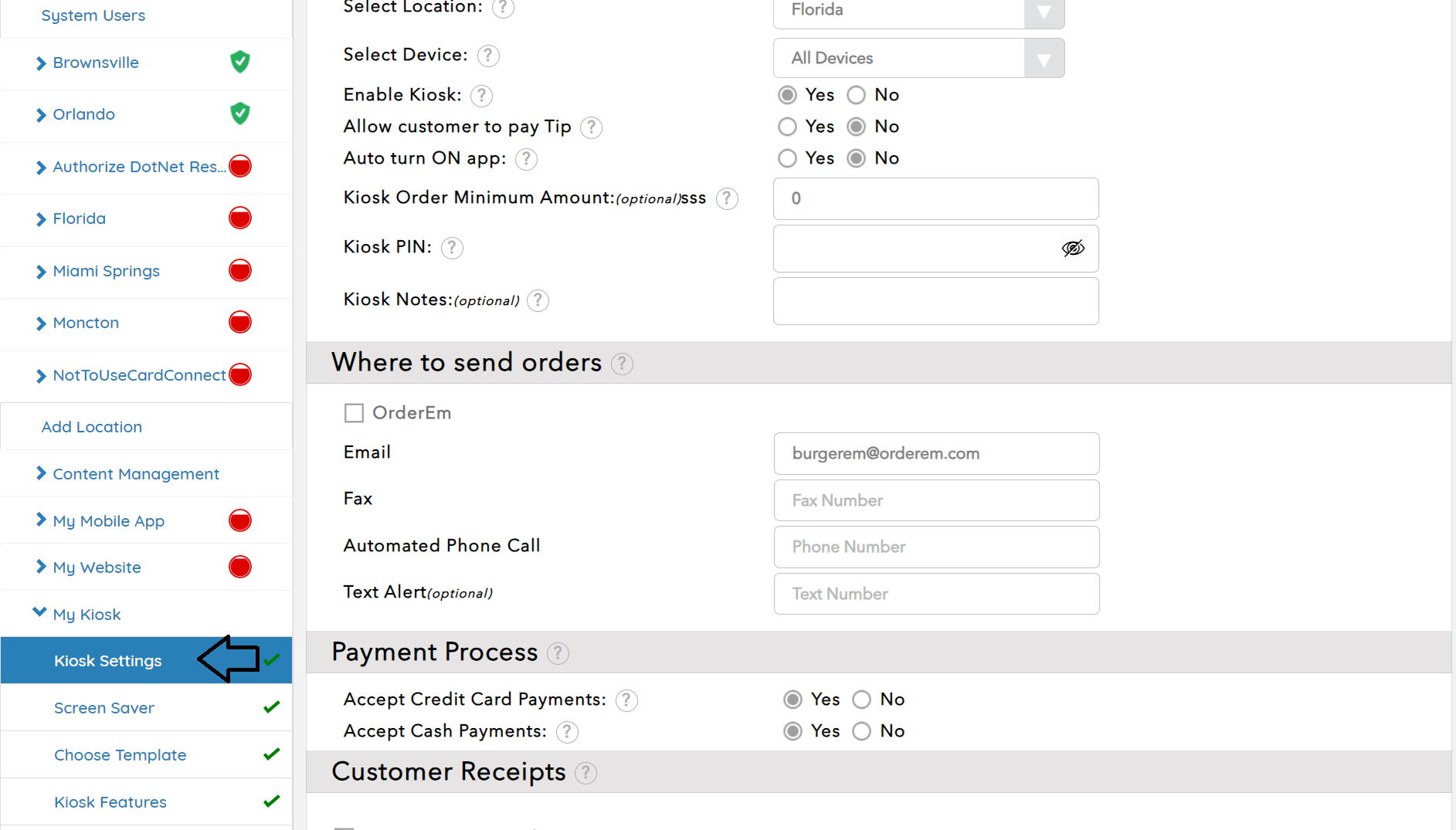This screenshot has height=830, width=1456.
Task: Open the System Users link
Action: coord(93,15)
